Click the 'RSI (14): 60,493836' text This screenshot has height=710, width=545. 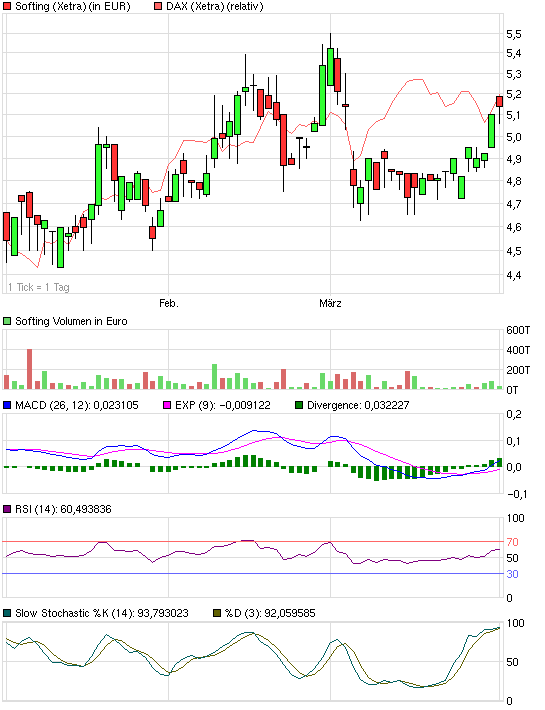[x=63, y=509]
